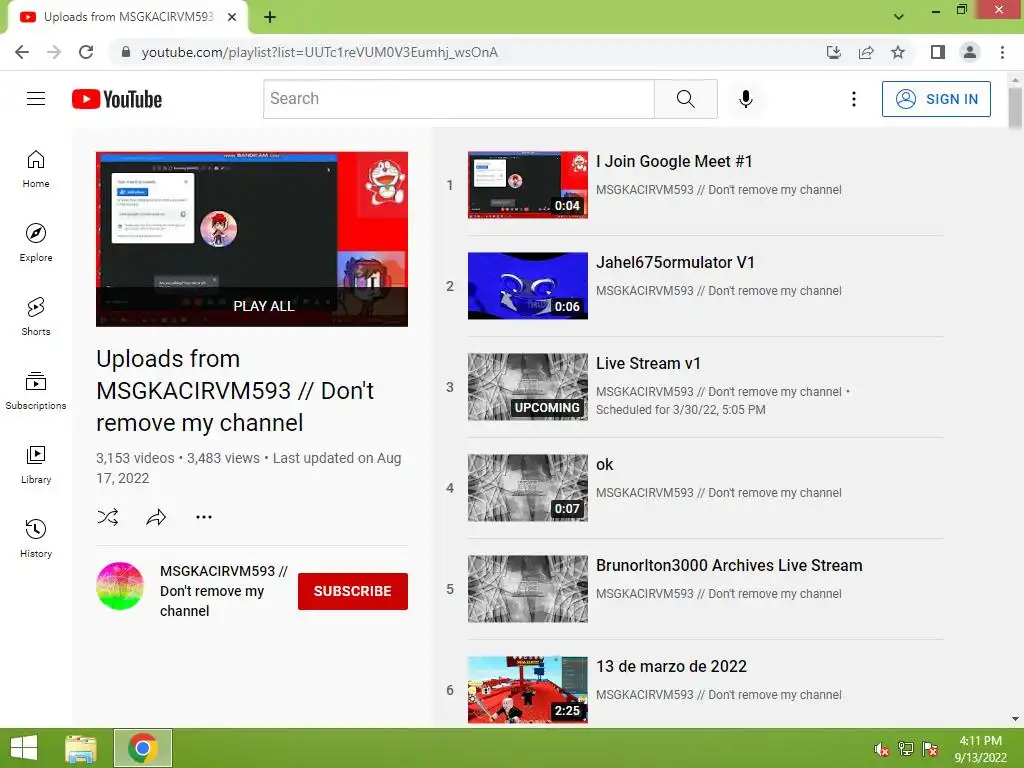Image resolution: width=1024 pixels, height=768 pixels.
Task: Open the video titled 'ok'
Action: tap(605, 464)
